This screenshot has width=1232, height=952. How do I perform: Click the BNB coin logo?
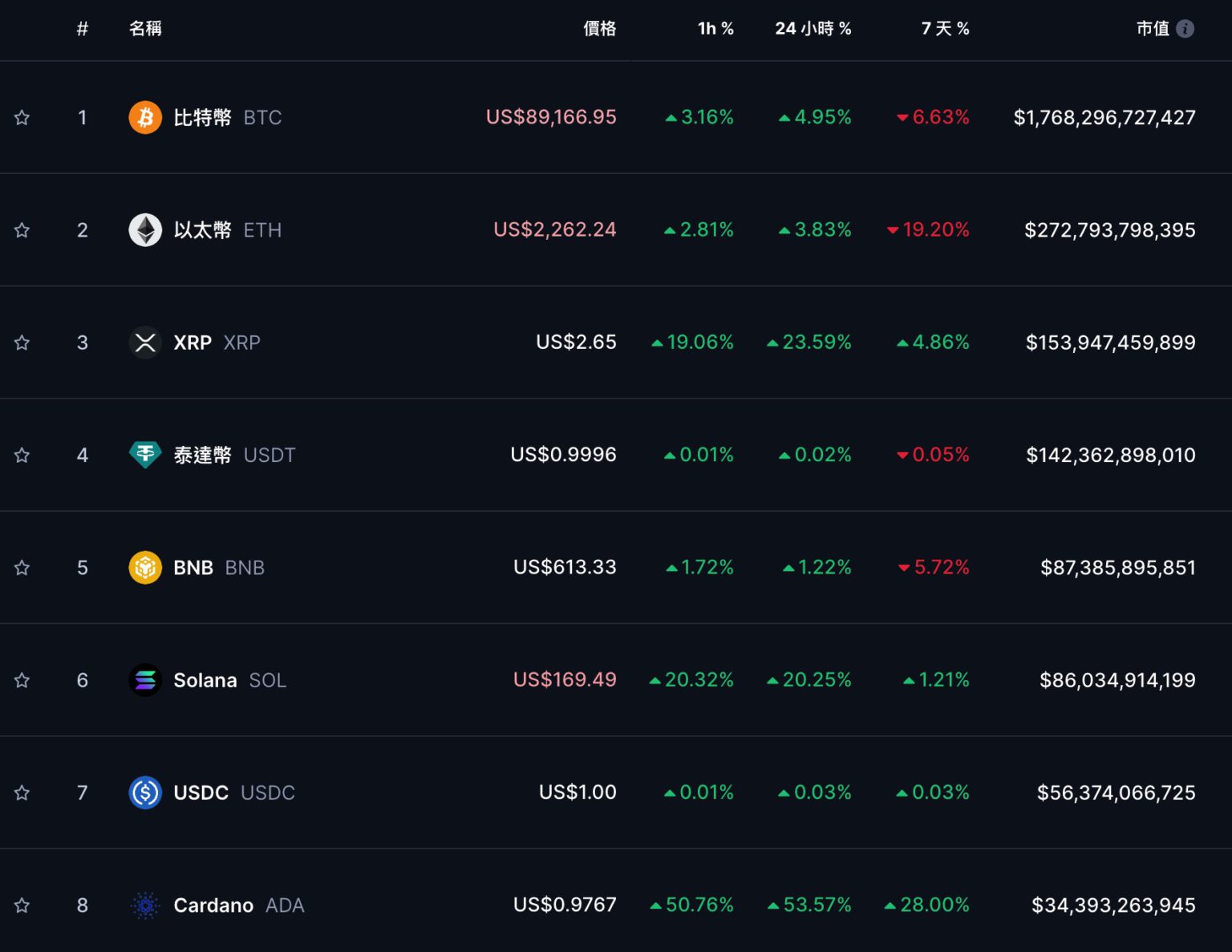tap(145, 567)
